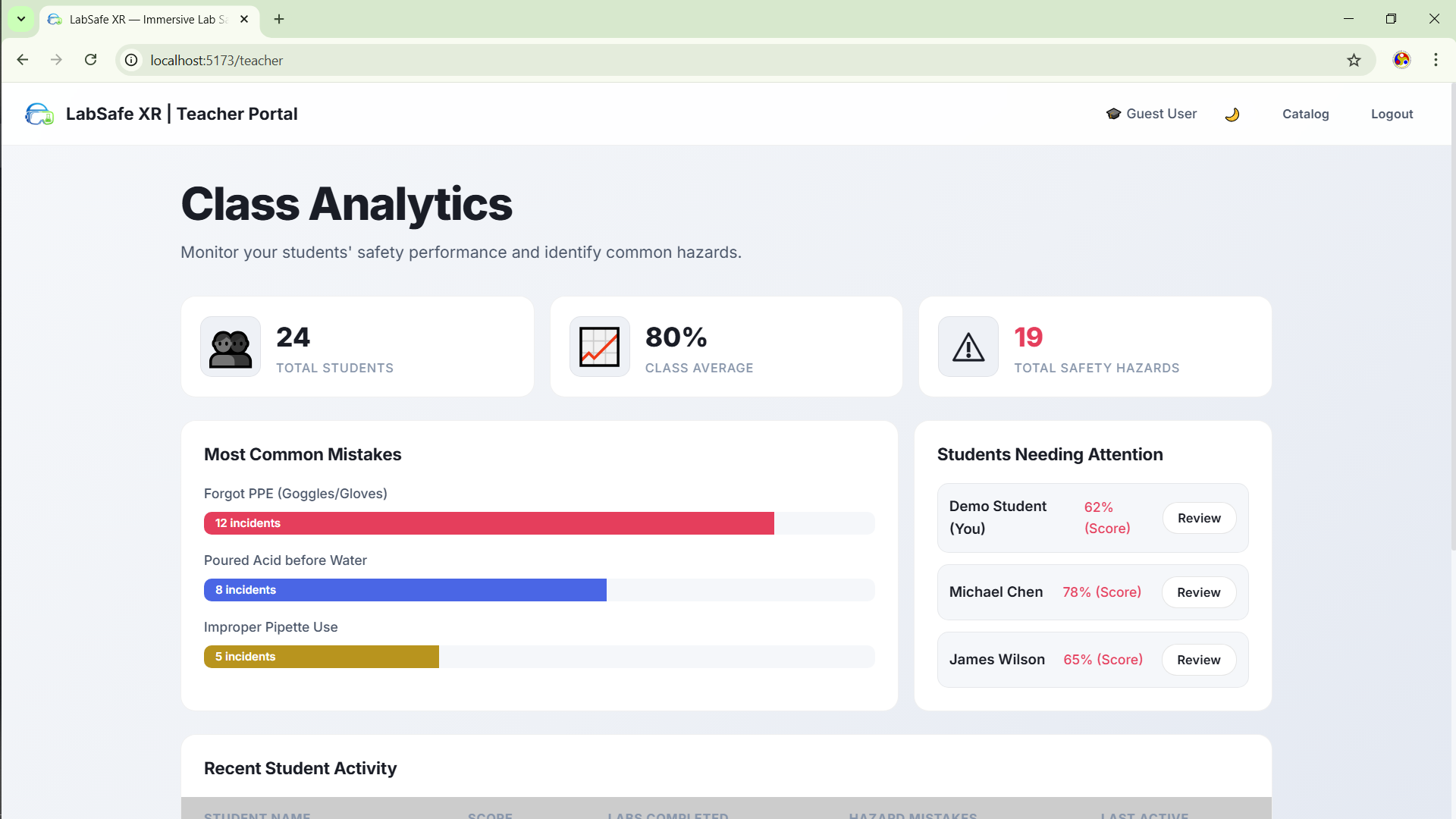Open the tab search dropdown arrow
The height and width of the screenshot is (819, 1456).
pos(21,19)
